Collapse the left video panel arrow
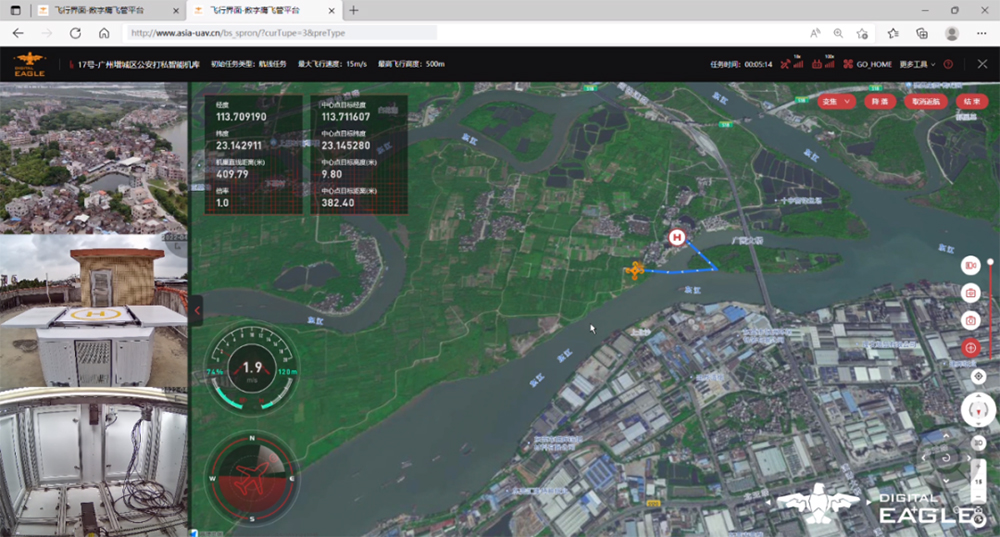The width and height of the screenshot is (1000, 537). pyautogui.click(x=197, y=311)
